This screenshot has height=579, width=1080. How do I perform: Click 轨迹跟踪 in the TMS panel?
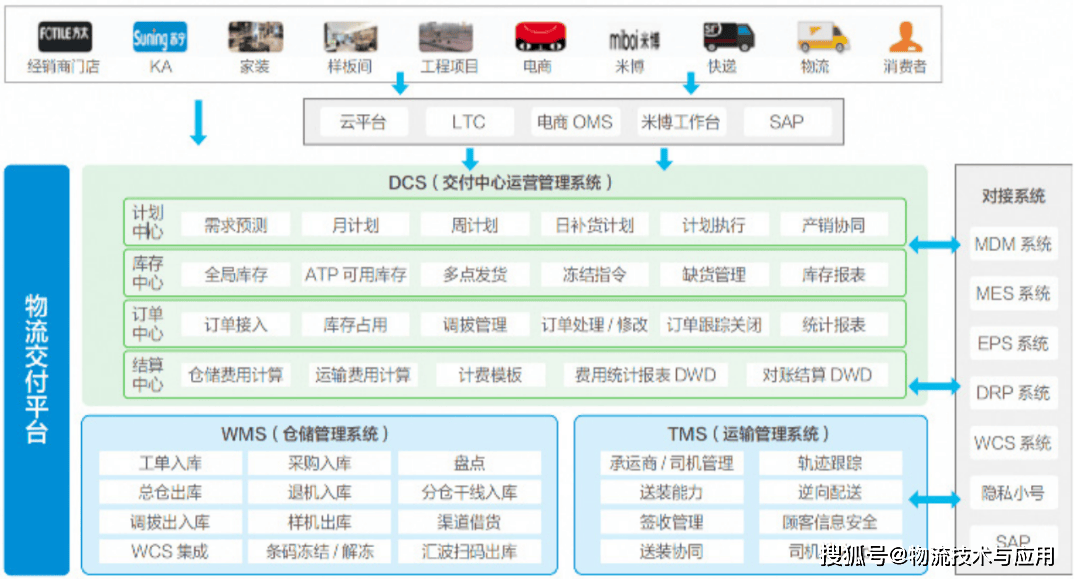(829, 464)
